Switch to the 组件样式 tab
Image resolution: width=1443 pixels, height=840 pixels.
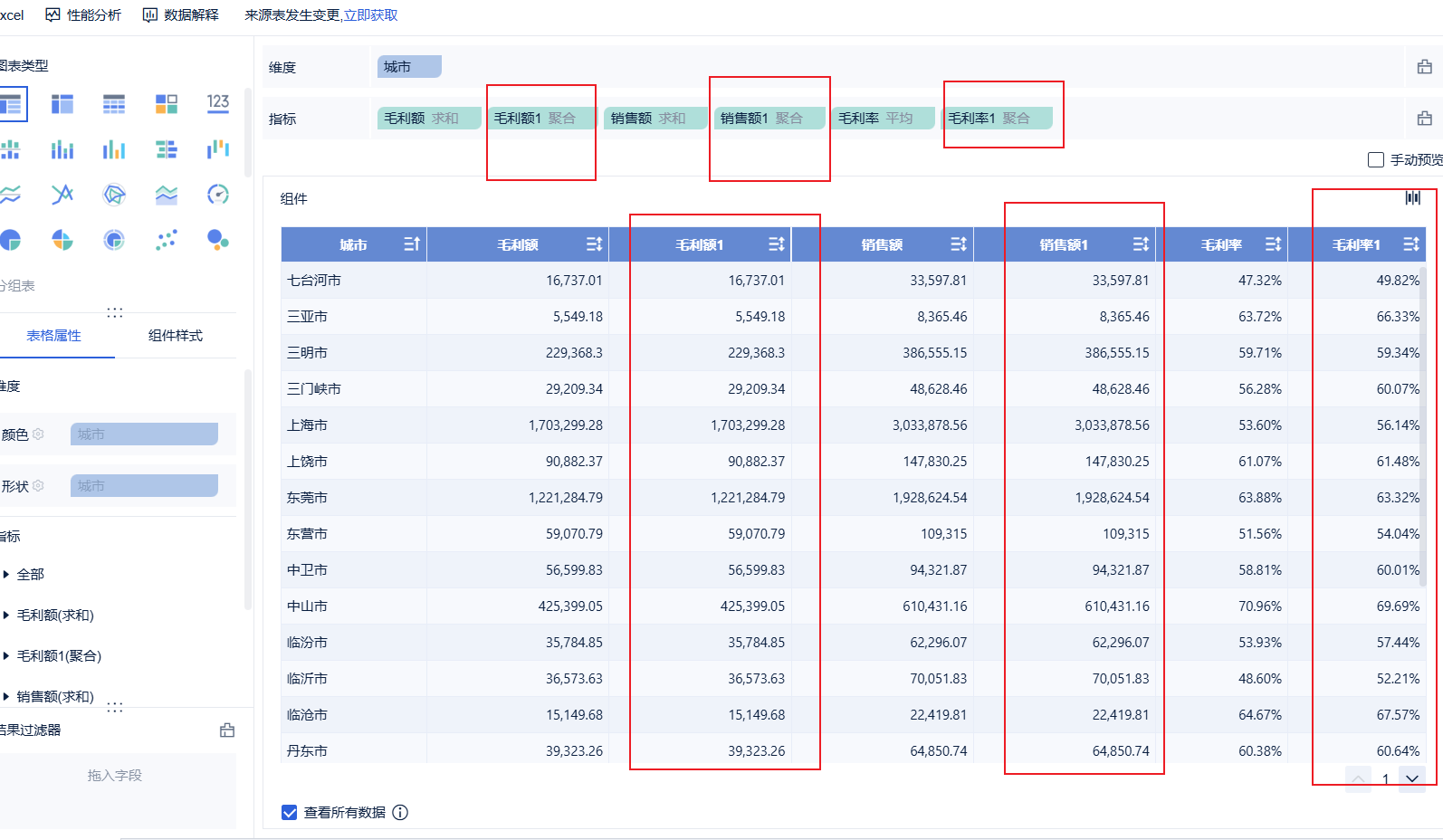(x=176, y=336)
